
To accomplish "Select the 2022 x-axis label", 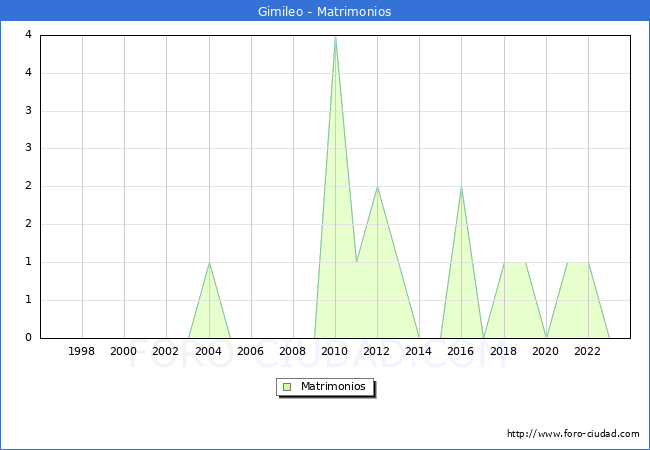I will 587,351.
